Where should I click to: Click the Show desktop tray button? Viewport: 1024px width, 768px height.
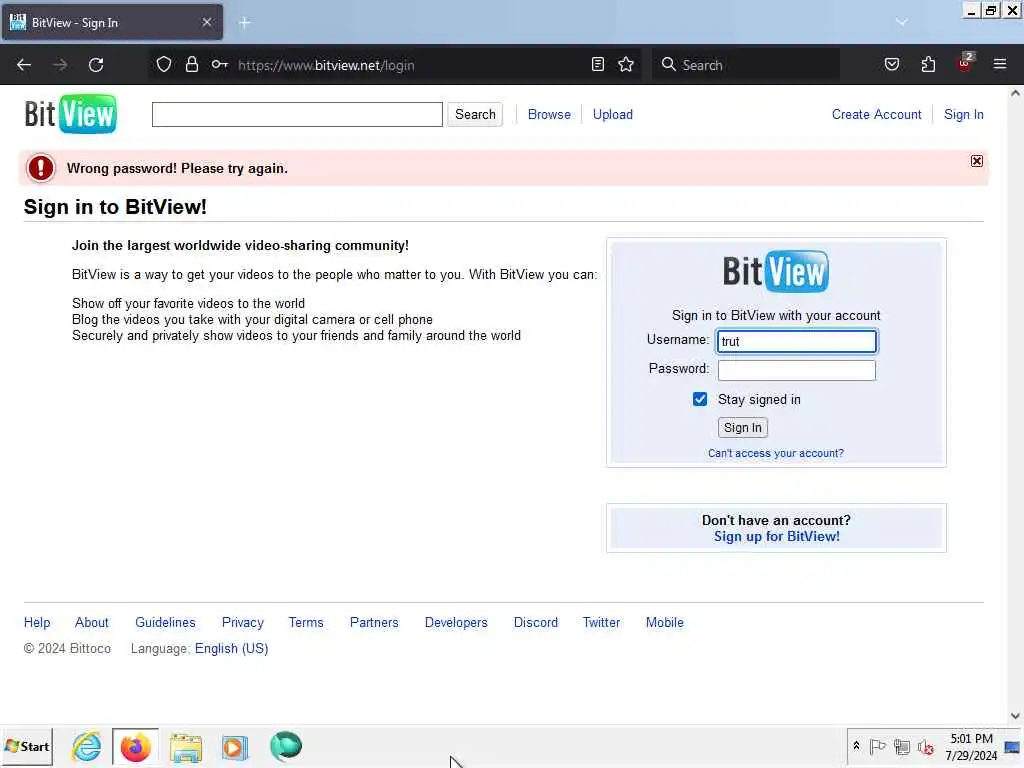[1013, 746]
